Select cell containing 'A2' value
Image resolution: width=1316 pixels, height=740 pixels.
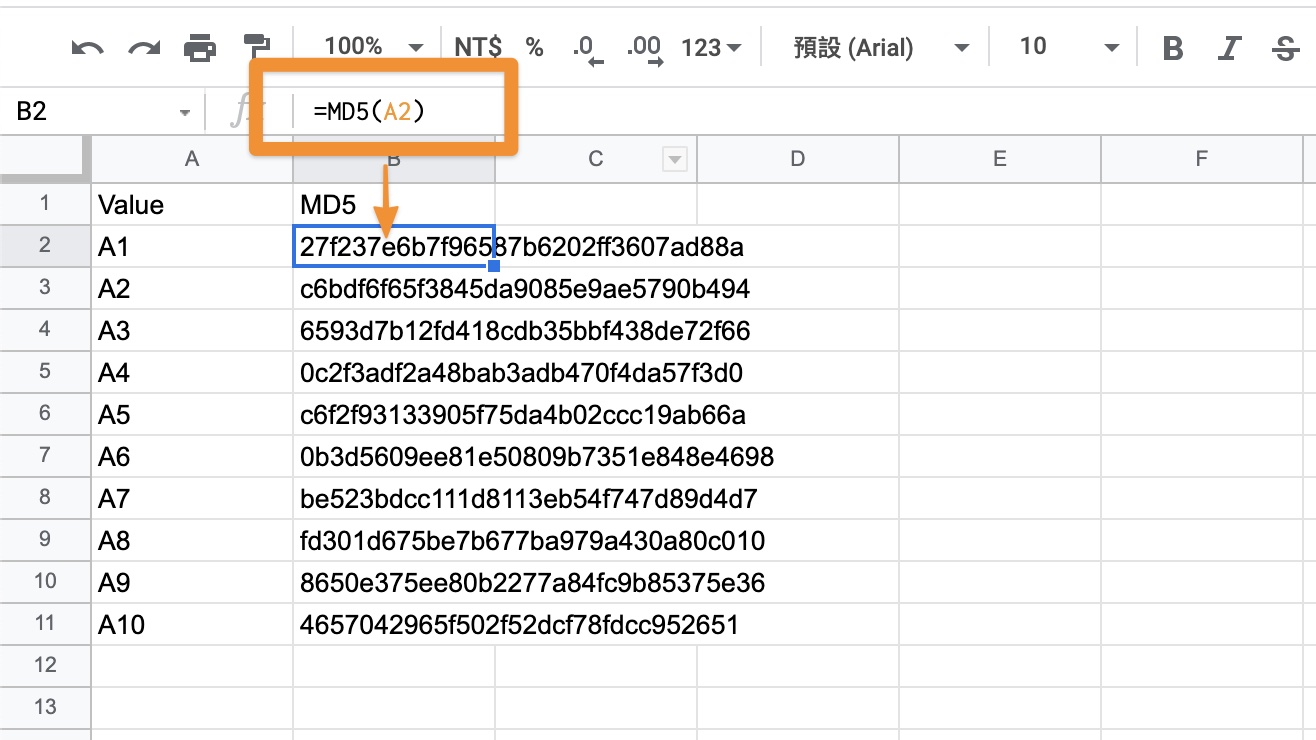pos(192,289)
